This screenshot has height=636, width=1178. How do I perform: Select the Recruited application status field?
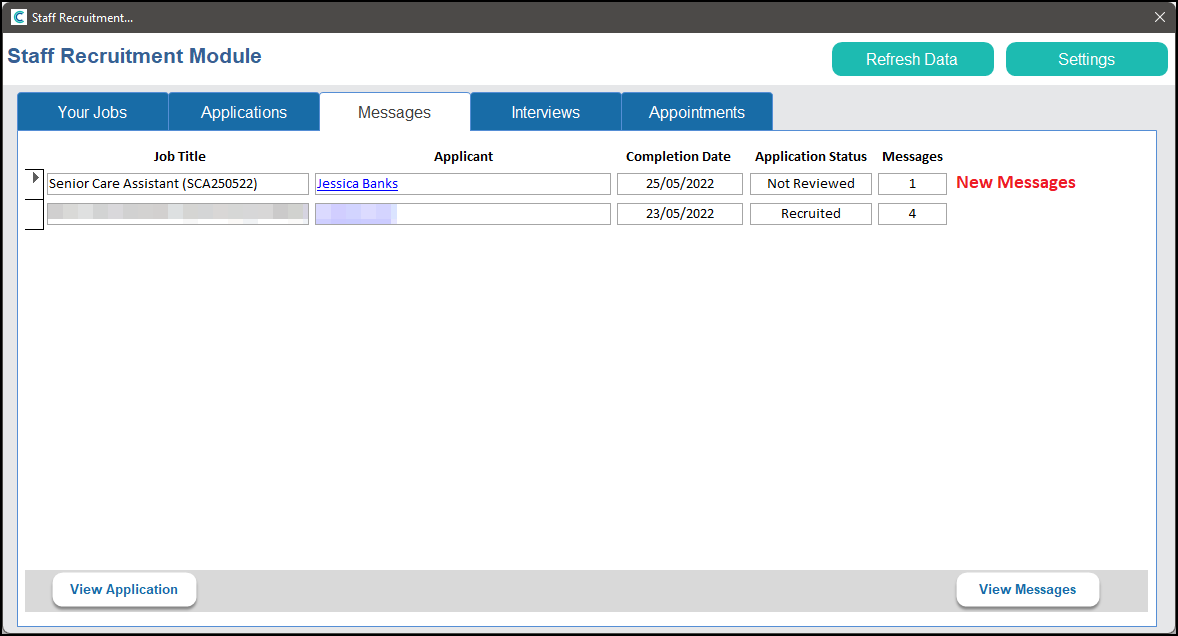[810, 214]
